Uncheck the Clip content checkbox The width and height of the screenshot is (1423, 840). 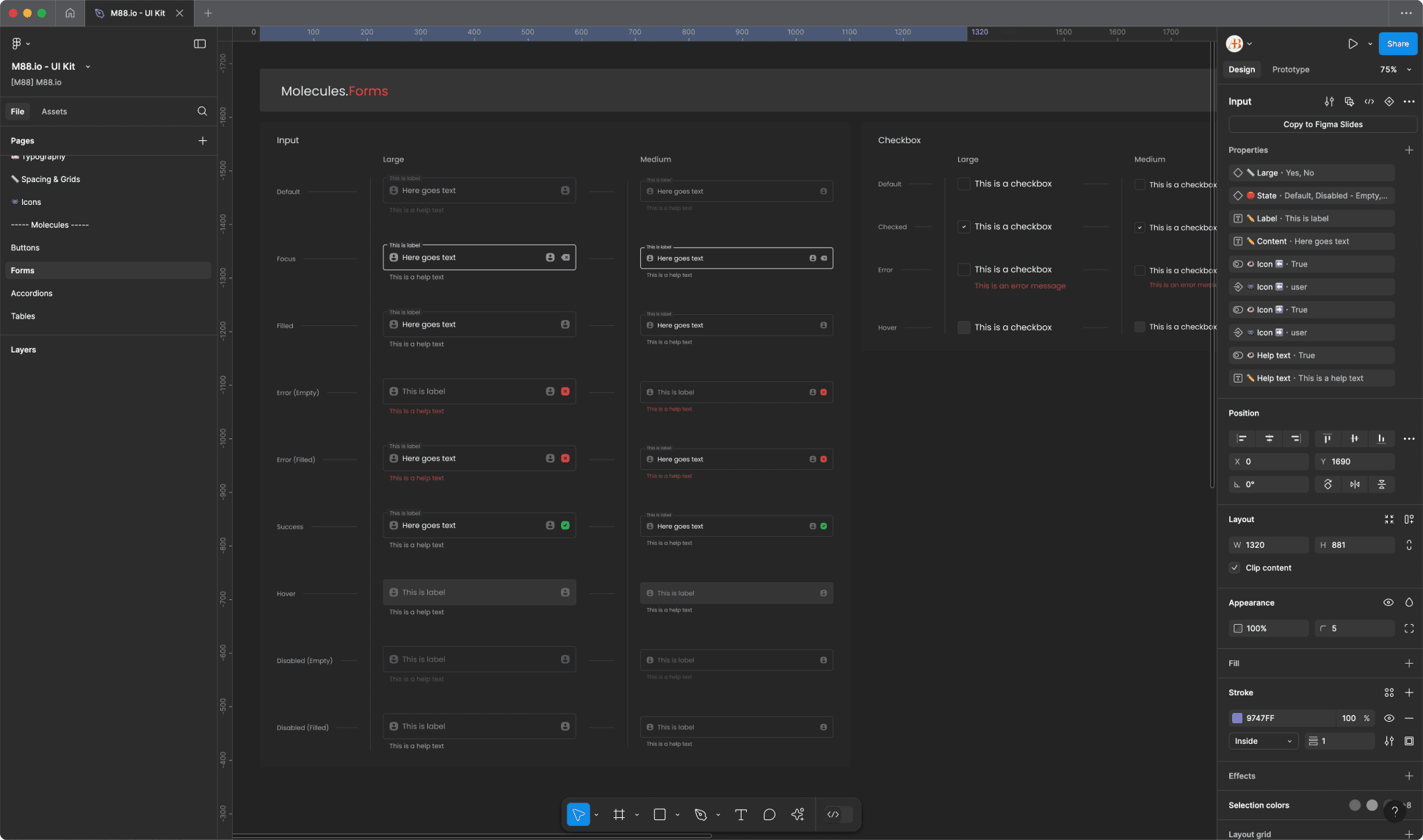[x=1235, y=568]
